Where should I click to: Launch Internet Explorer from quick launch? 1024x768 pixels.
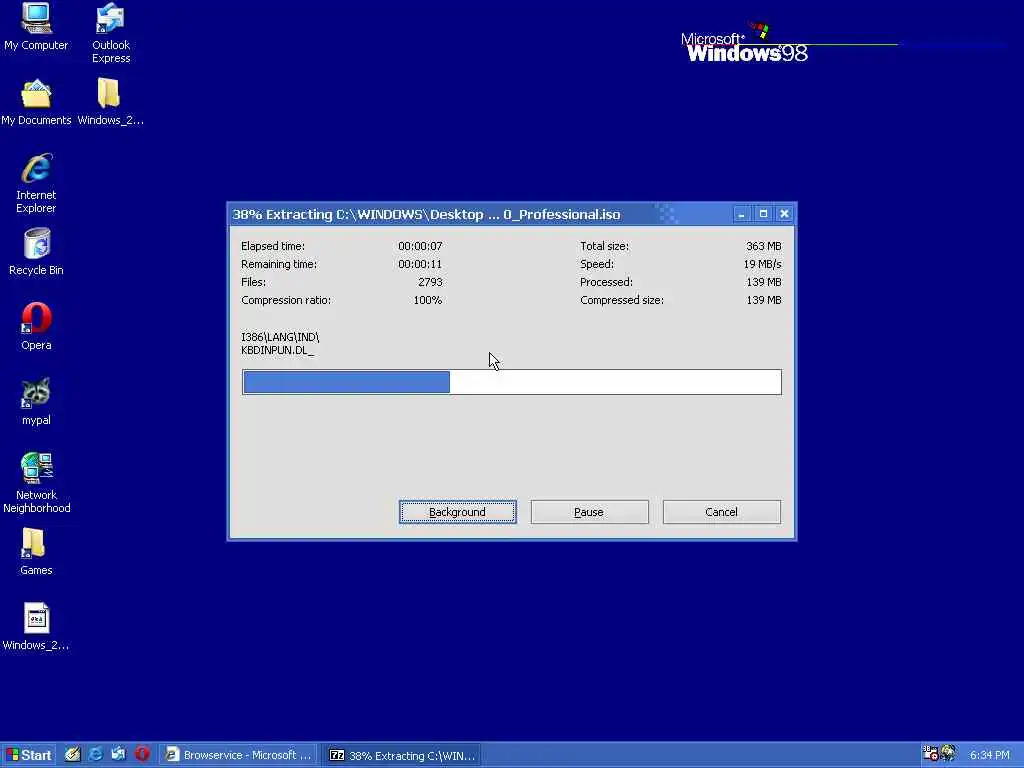pos(95,755)
